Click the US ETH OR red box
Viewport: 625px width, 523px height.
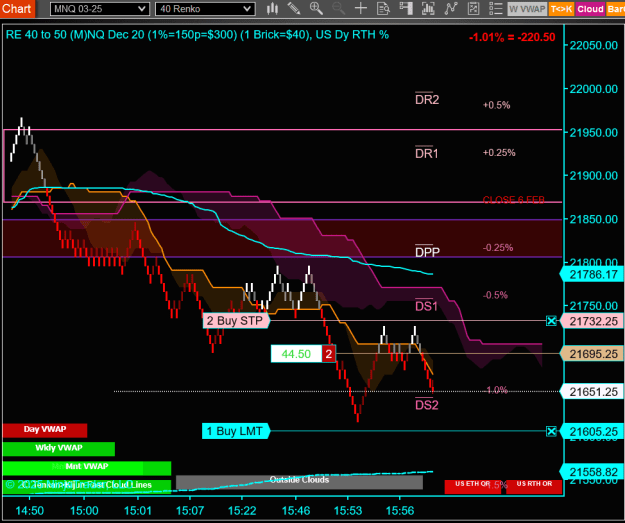click(x=473, y=486)
